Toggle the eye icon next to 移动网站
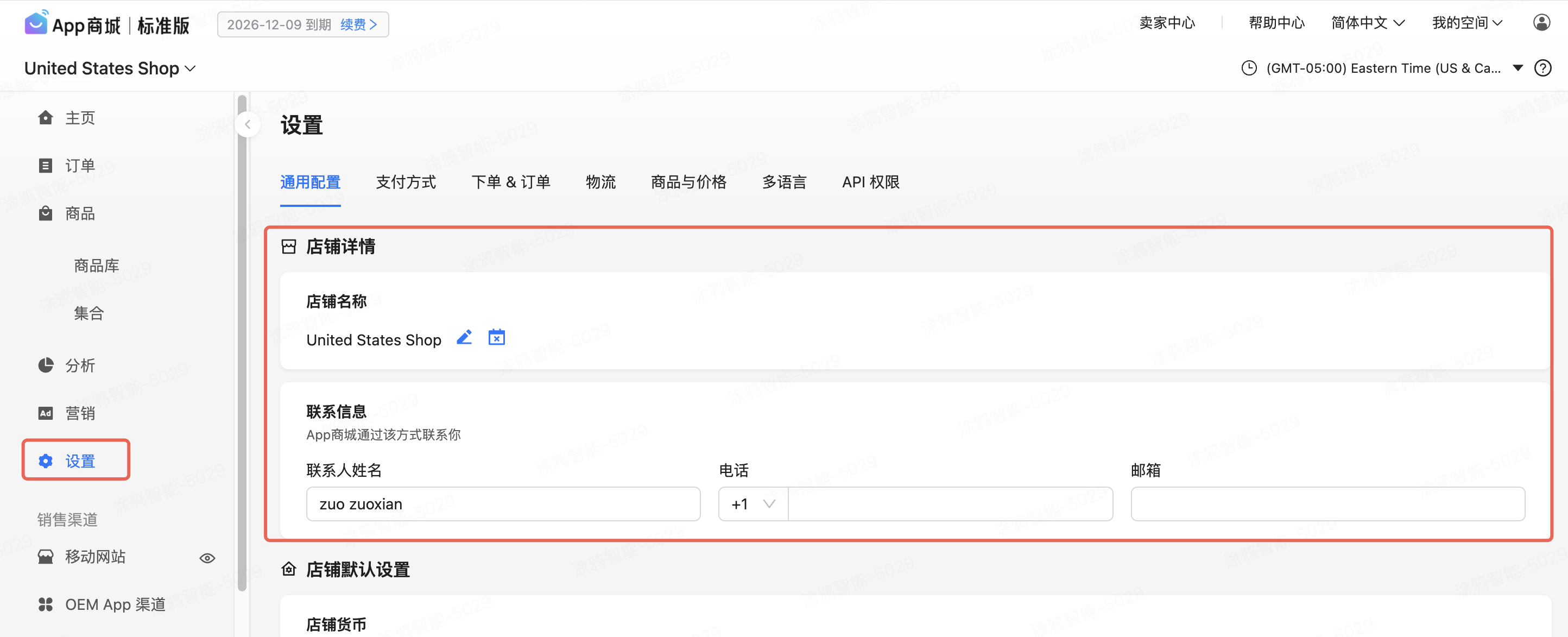This screenshot has height=637, width=1568. (x=207, y=558)
